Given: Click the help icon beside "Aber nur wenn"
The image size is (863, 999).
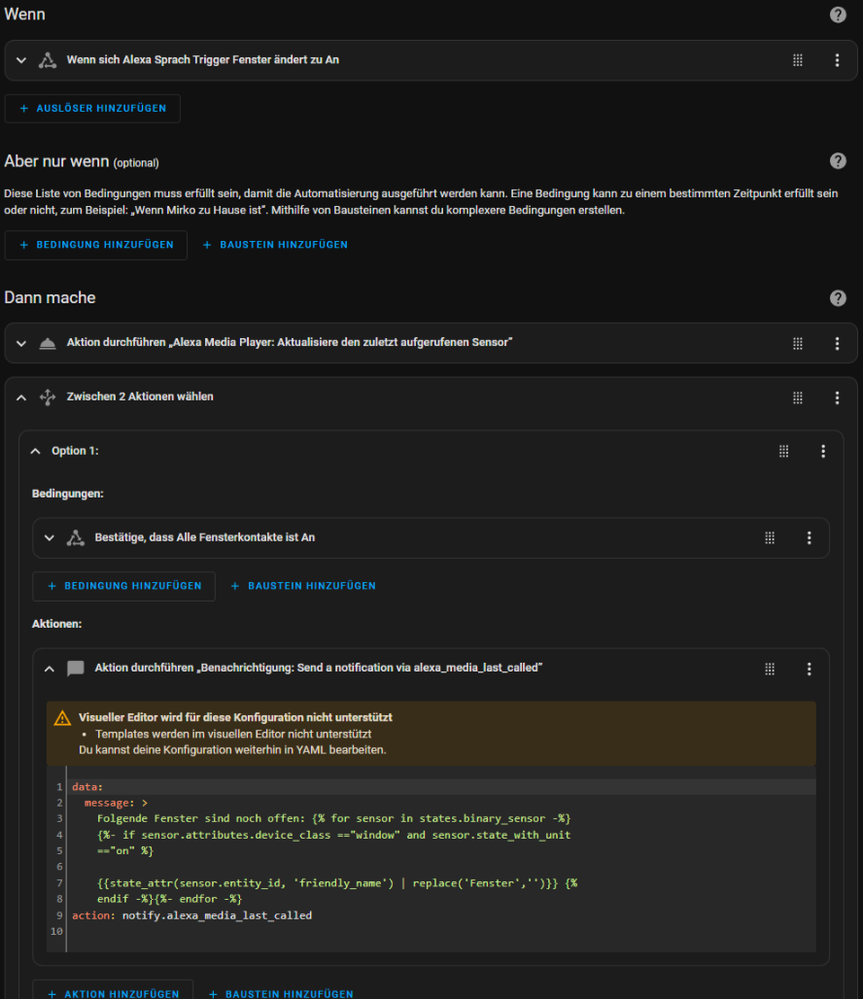Looking at the screenshot, I should 838,162.
